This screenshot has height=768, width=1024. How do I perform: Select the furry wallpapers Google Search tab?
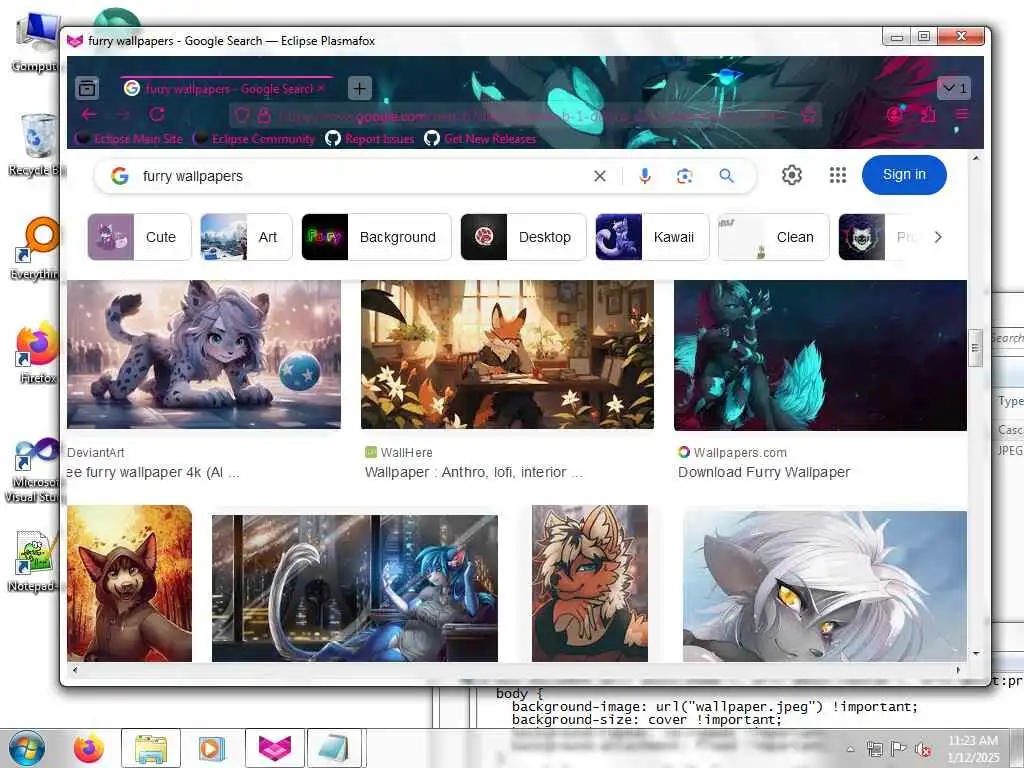tap(226, 88)
